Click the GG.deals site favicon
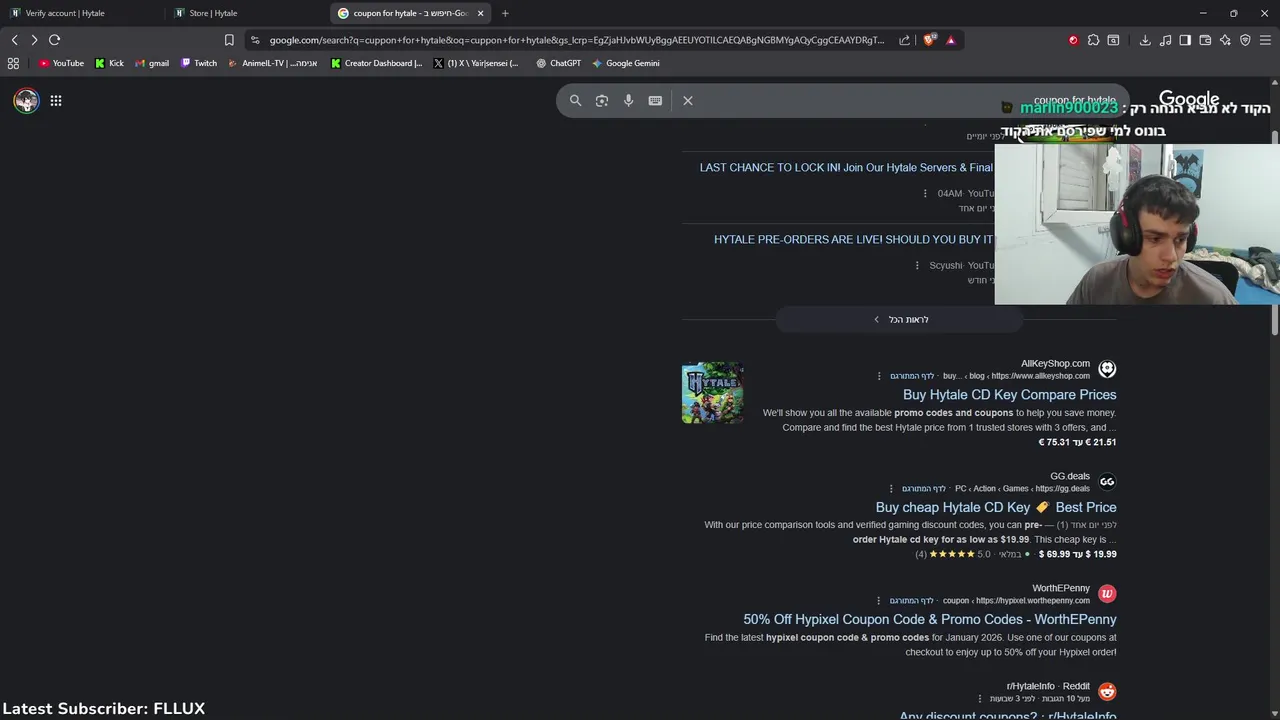The image size is (1280, 720). click(1107, 482)
